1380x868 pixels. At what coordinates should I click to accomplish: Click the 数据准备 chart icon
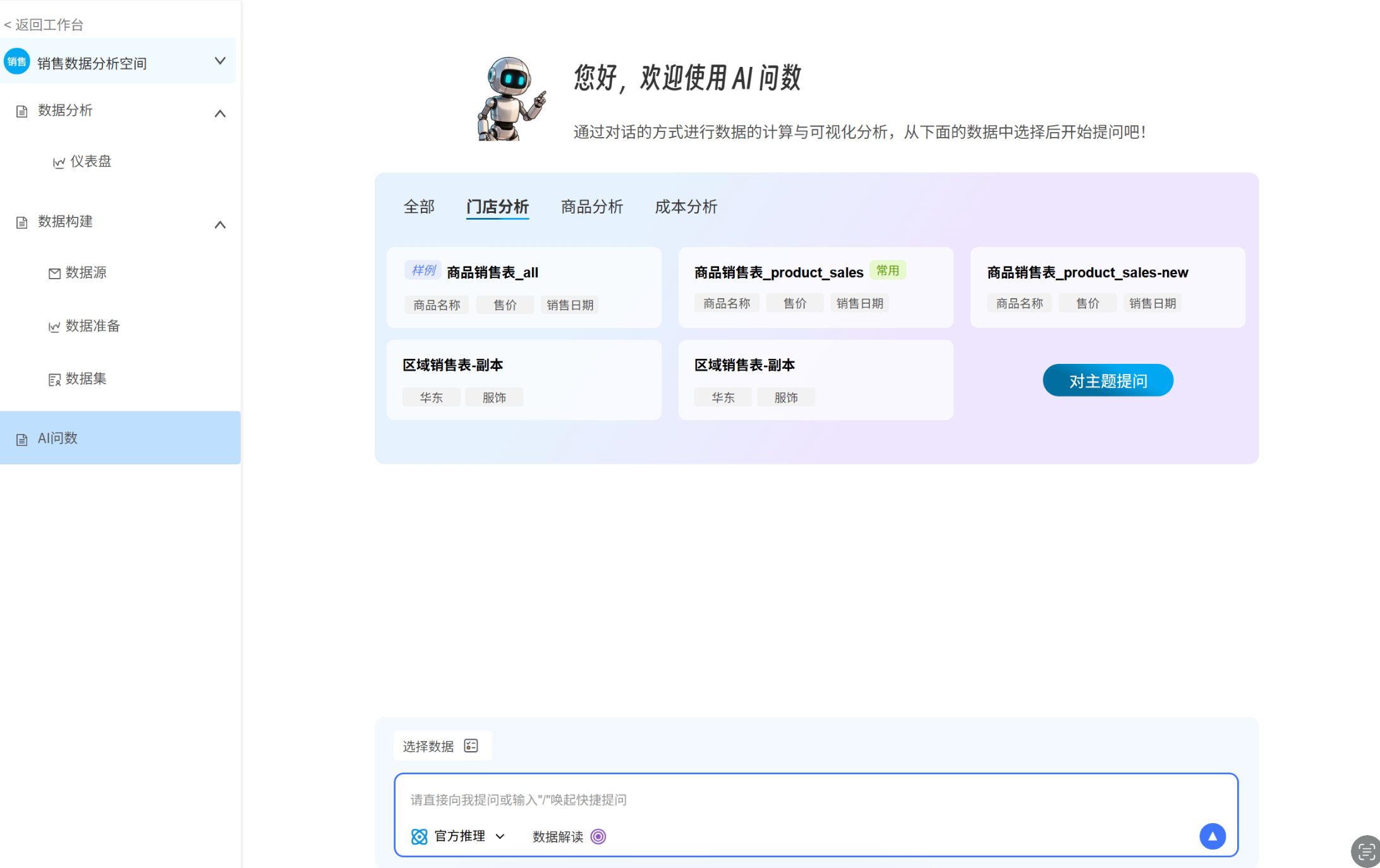pyautogui.click(x=55, y=327)
